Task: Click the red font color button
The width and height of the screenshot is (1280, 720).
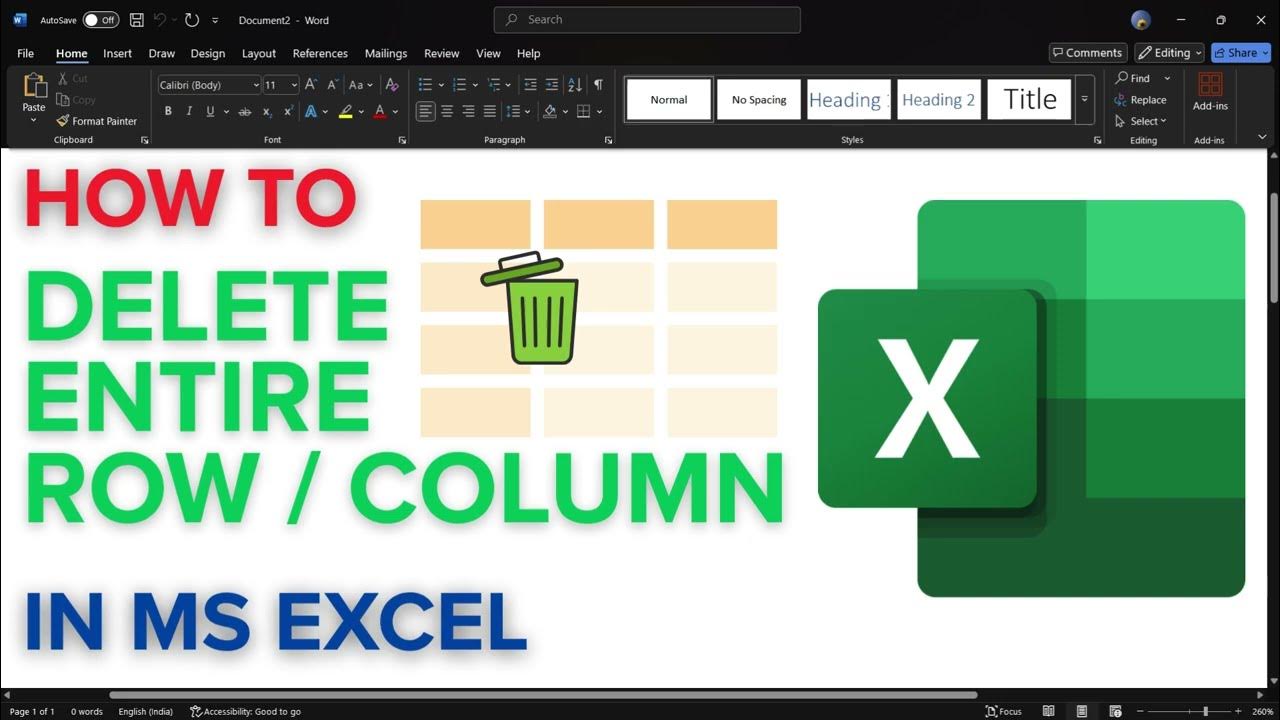Action: coord(380,111)
